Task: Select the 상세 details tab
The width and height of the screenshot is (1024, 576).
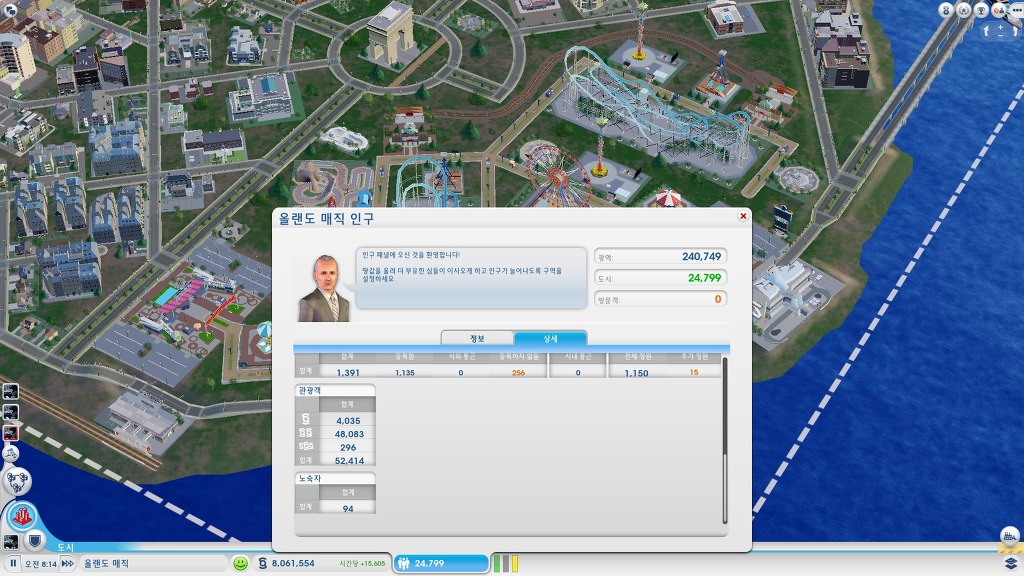Action: (x=550, y=338)
